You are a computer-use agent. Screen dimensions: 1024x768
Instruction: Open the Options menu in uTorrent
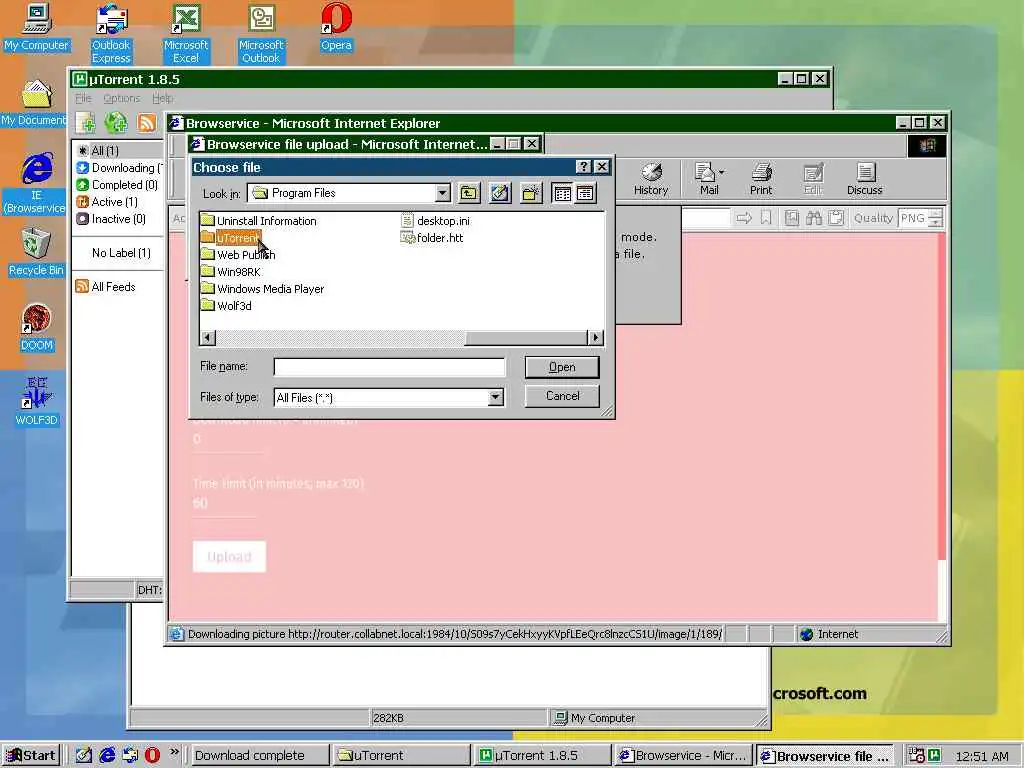tap(121, 98)
